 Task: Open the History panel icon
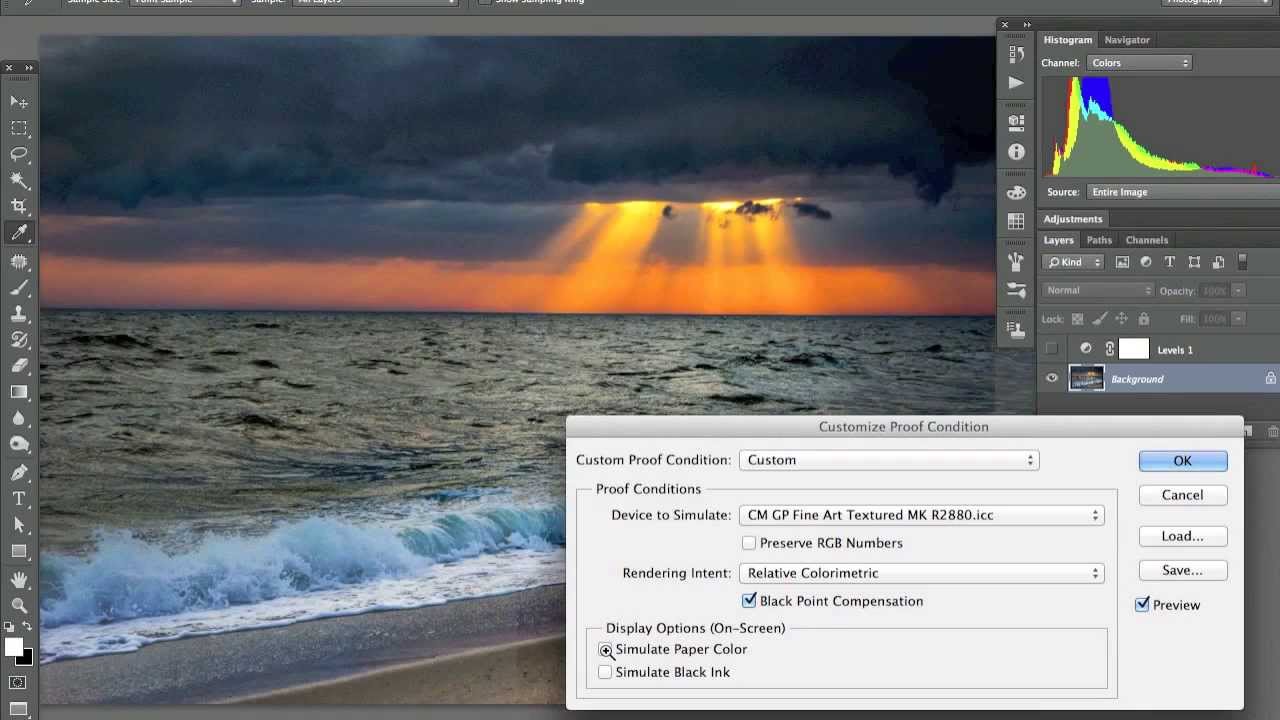pos(1016,54)
